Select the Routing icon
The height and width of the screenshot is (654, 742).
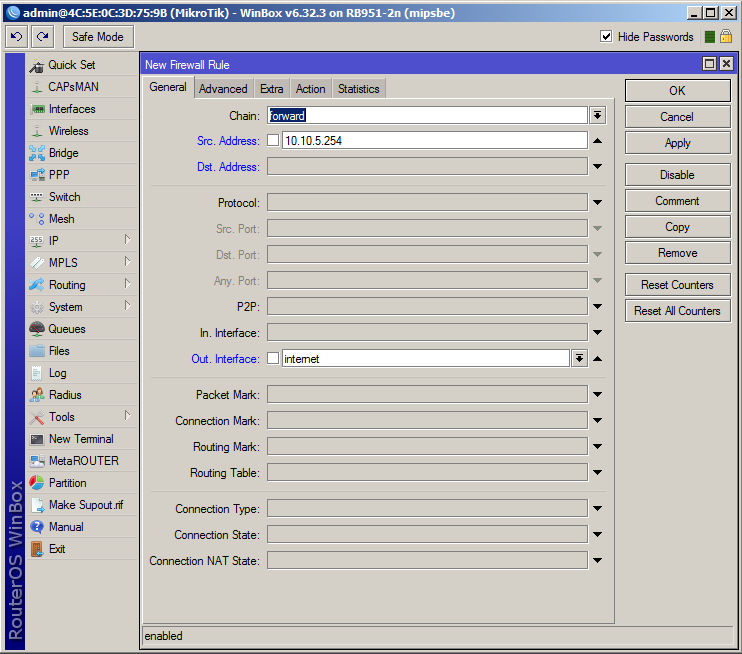coord(36,285)
